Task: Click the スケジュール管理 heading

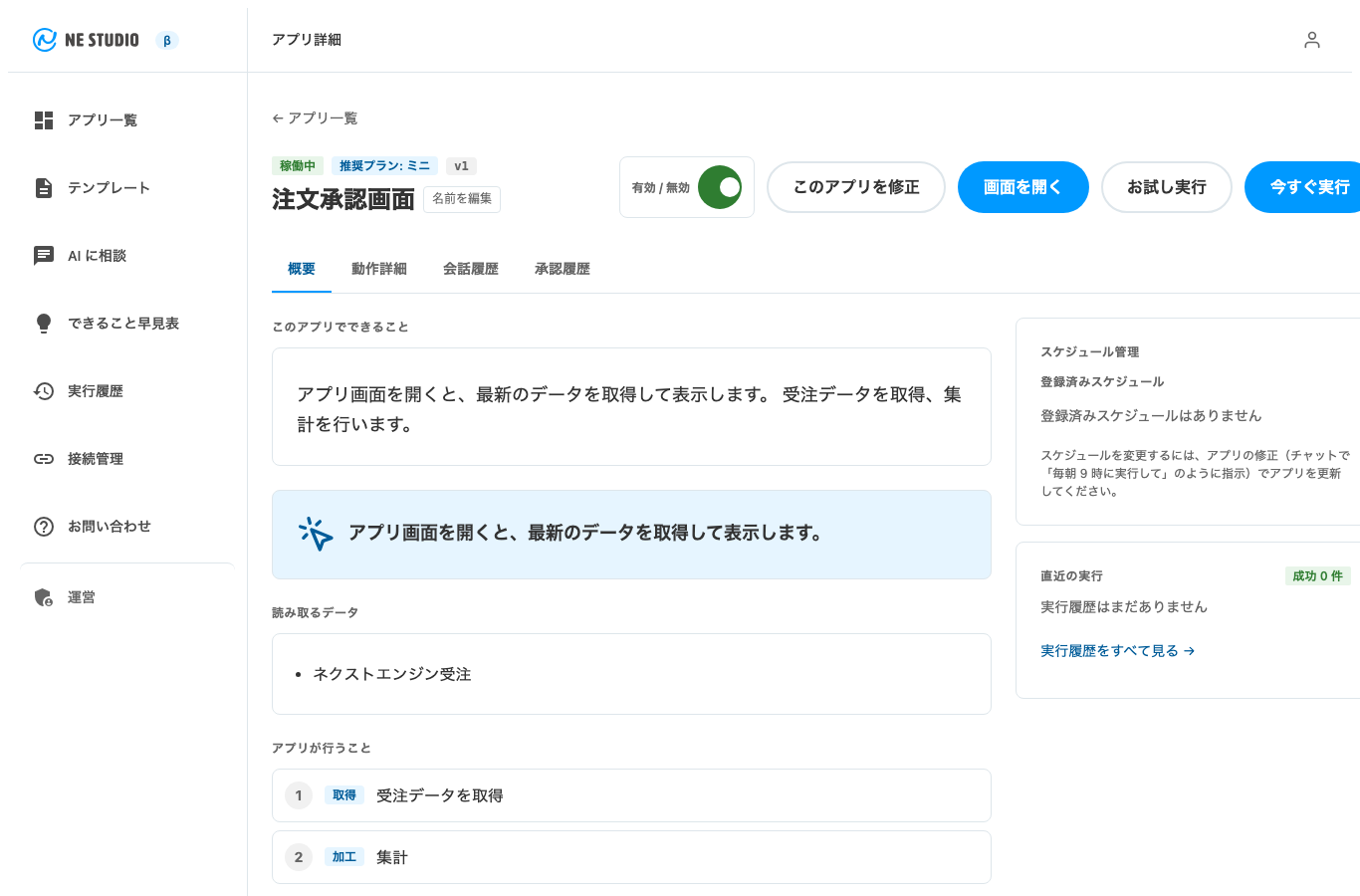Action: [1090, 352]
